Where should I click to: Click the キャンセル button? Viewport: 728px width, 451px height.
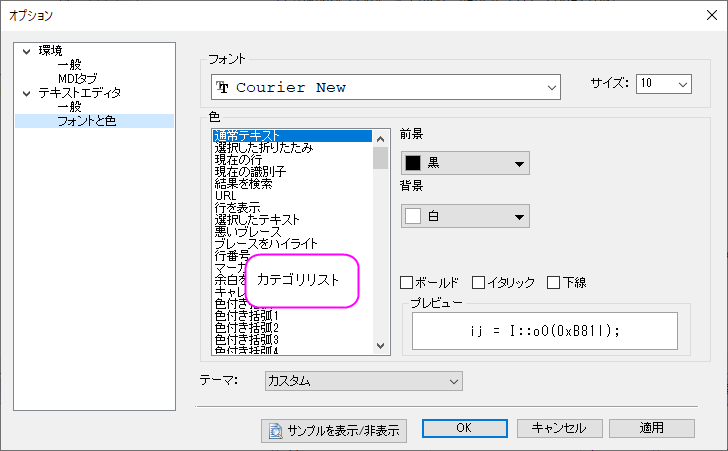559,428
